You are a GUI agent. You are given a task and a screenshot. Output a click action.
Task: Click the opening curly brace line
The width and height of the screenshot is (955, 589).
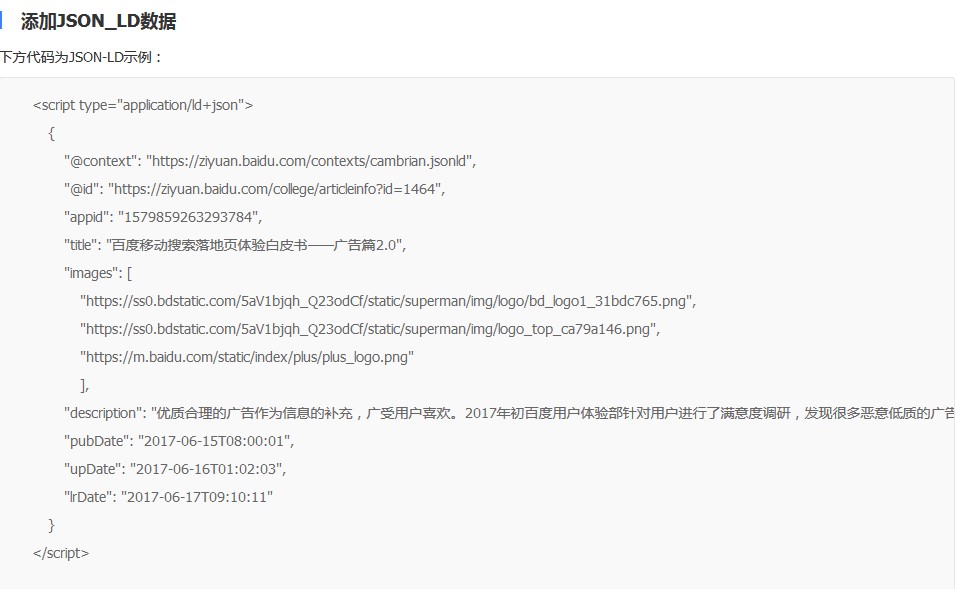pyautogui.click(x=52, y=133)
